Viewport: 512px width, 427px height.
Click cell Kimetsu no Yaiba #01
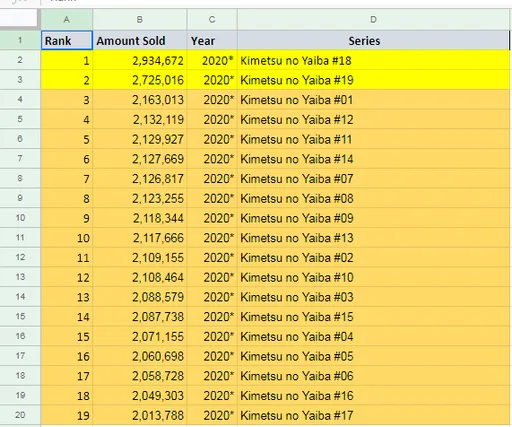coord(373,100)
